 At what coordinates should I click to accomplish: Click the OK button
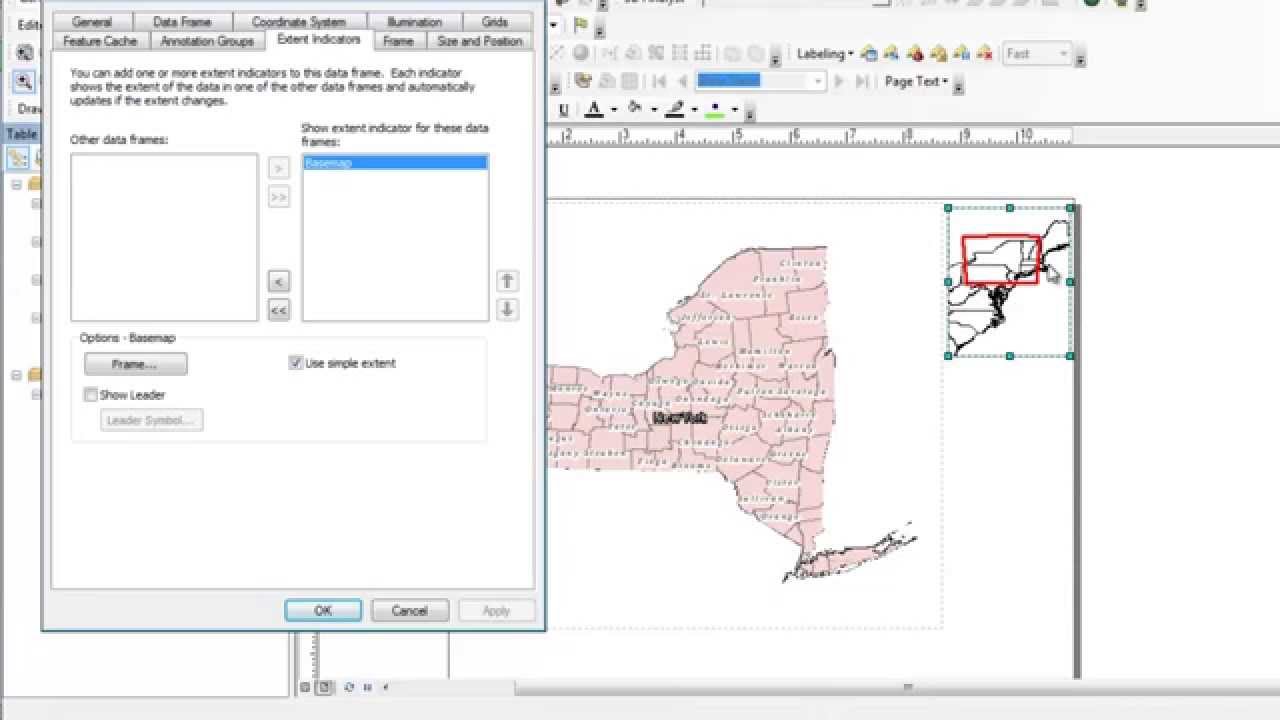pyautogui.click(x=323, y=611)
